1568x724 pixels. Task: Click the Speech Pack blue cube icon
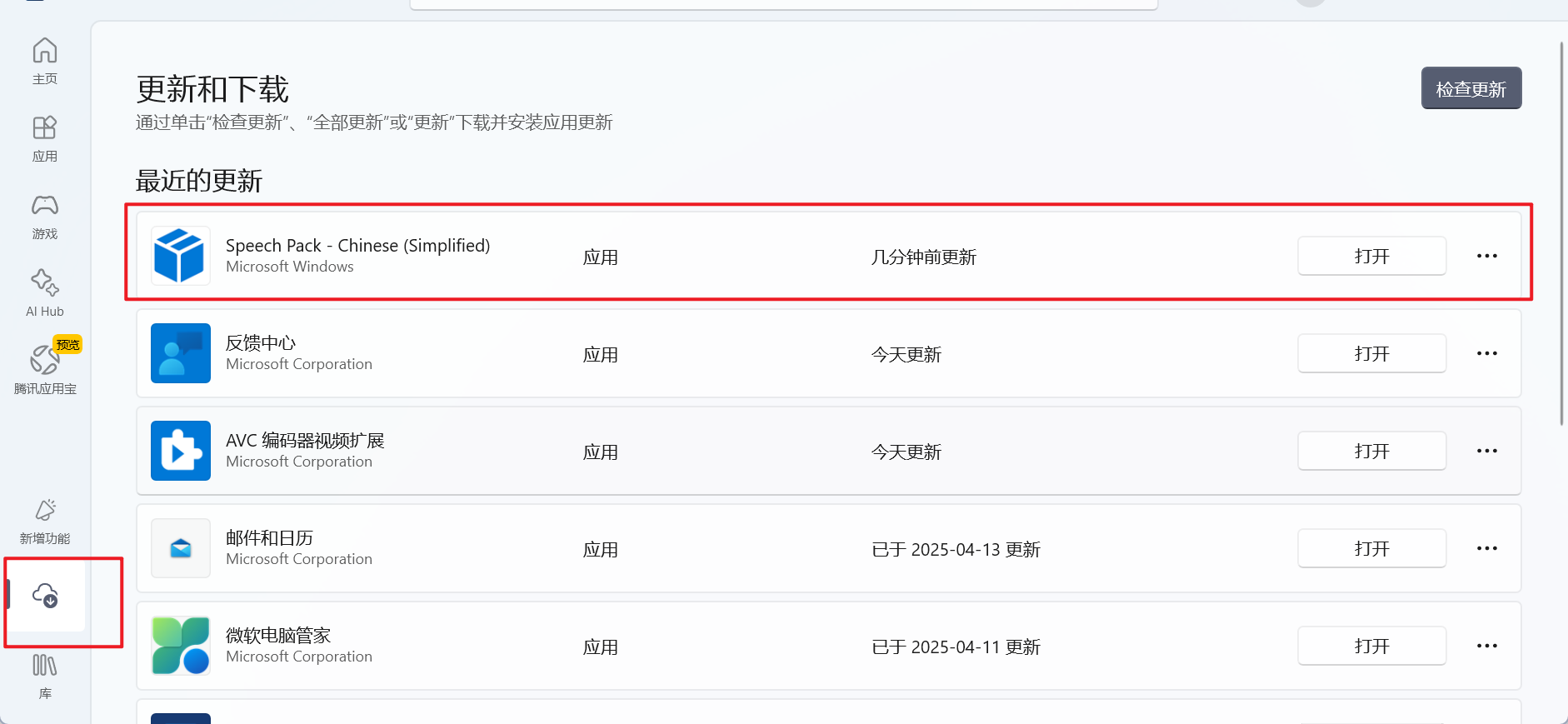tap(180, 256)
